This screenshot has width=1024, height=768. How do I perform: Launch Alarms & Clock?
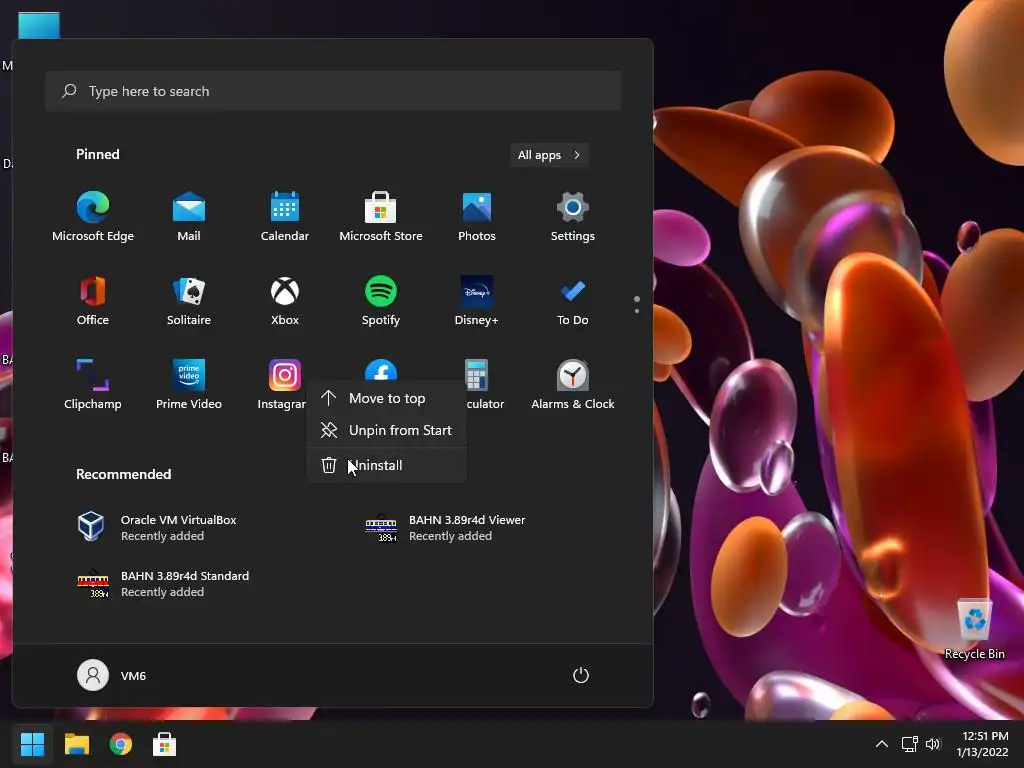573,385
